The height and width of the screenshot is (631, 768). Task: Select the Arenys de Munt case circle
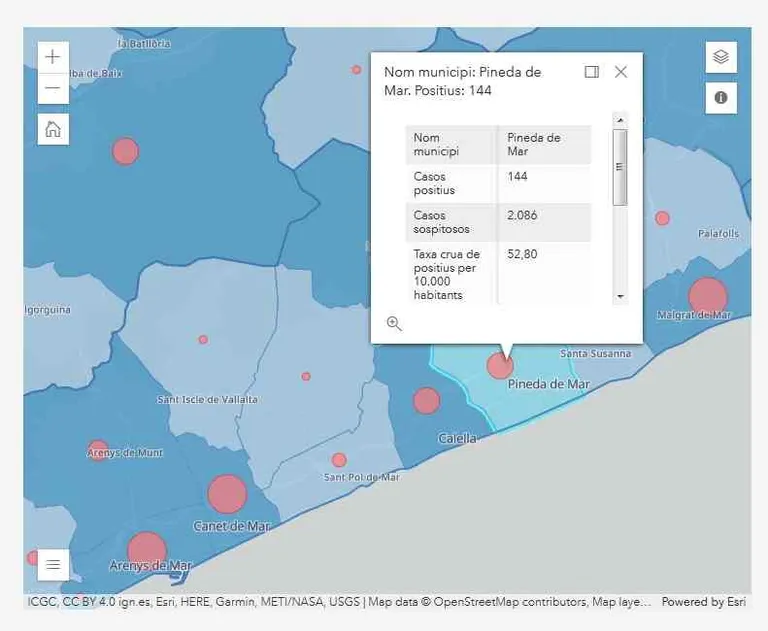(98, 450)
